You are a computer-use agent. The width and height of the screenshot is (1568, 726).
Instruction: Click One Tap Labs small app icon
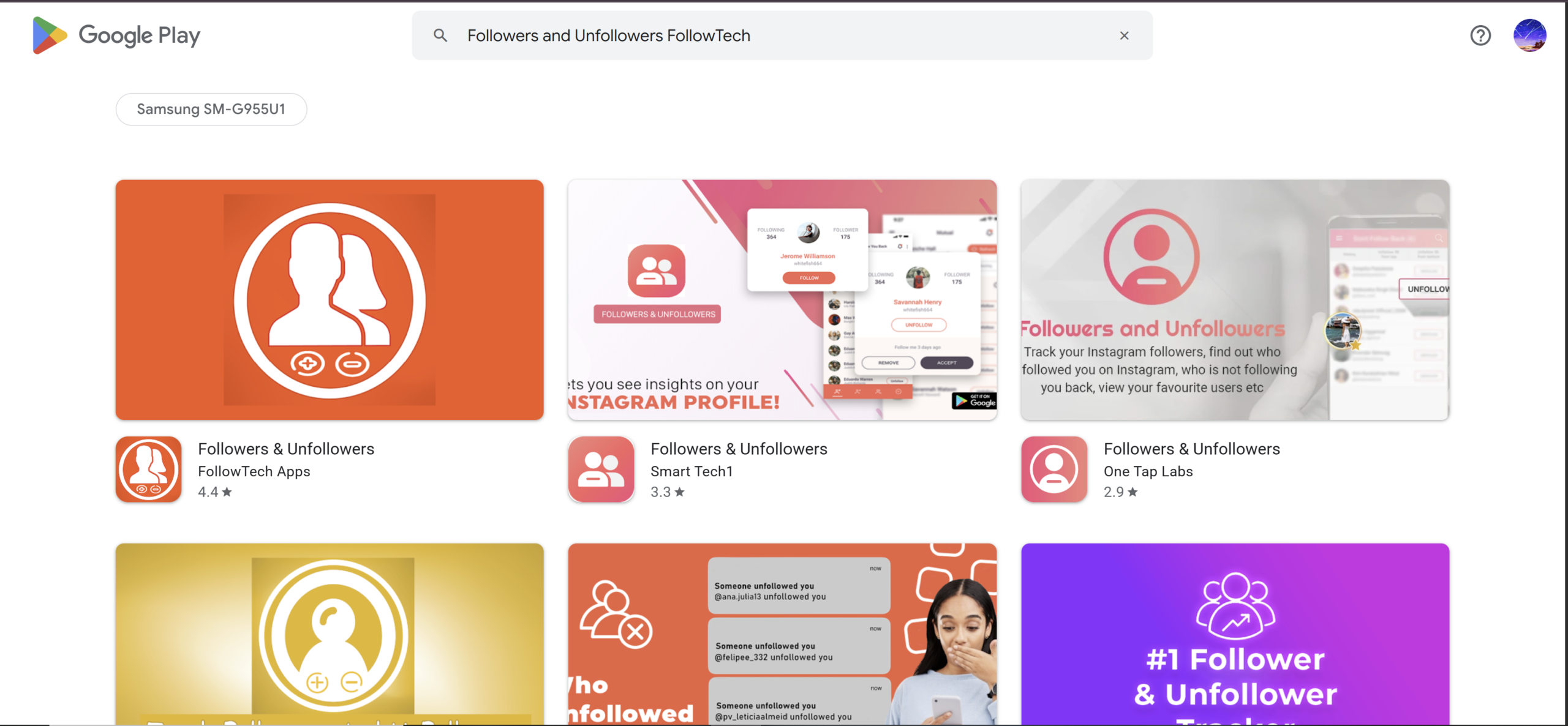[1054, 469]
